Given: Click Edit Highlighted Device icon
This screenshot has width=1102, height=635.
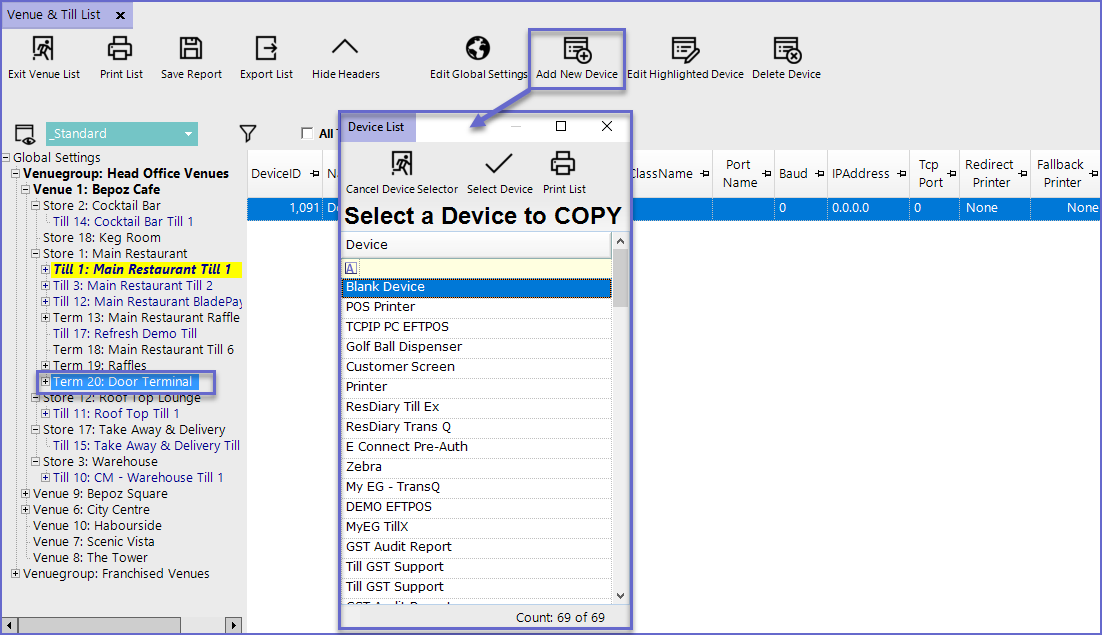Looking at the screenshot, I should 685,50.
